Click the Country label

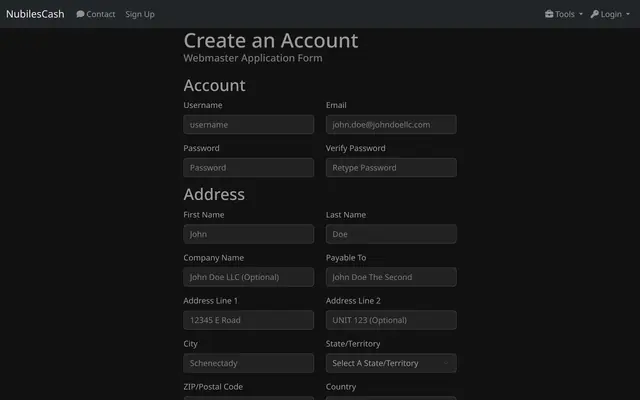(x=341, y=387)
